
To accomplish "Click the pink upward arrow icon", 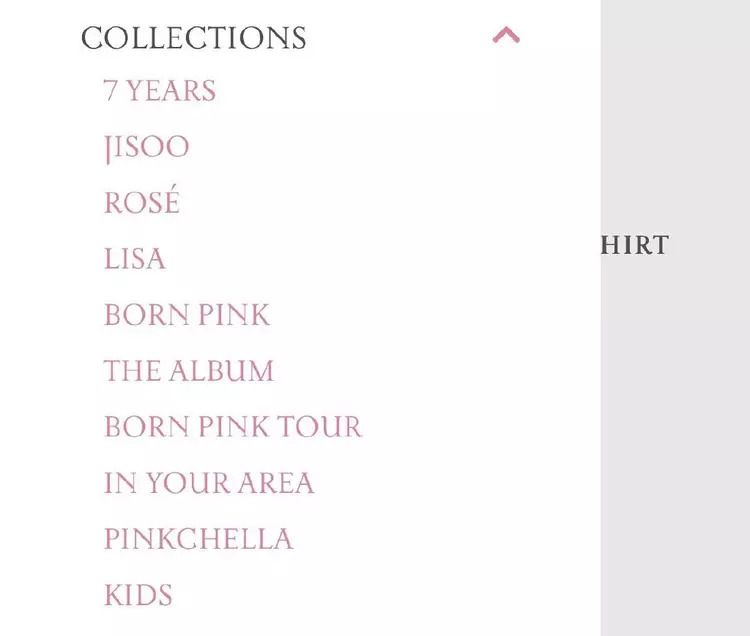I will coord(506,36).
